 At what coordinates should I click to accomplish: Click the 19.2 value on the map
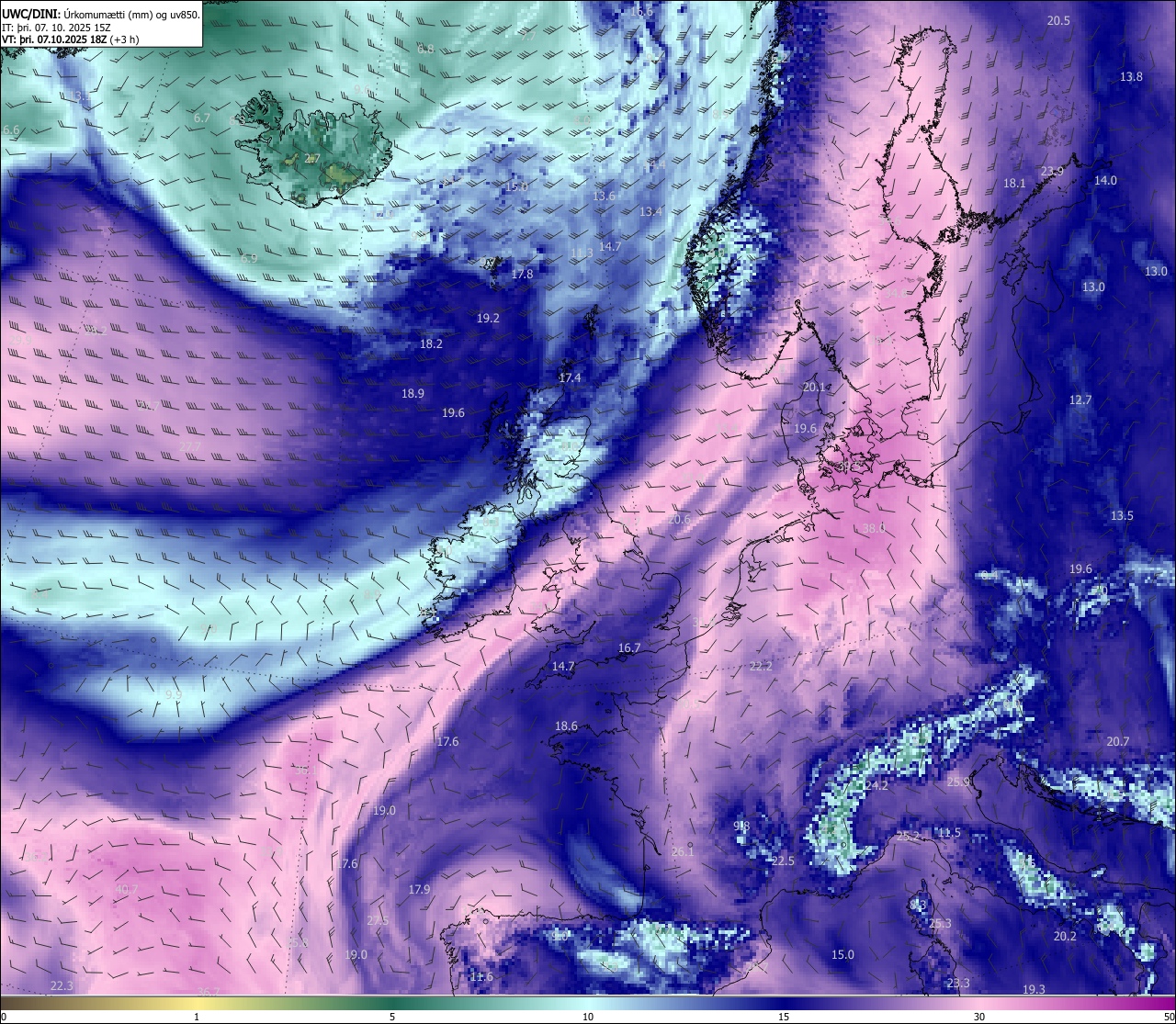[488, 318]
